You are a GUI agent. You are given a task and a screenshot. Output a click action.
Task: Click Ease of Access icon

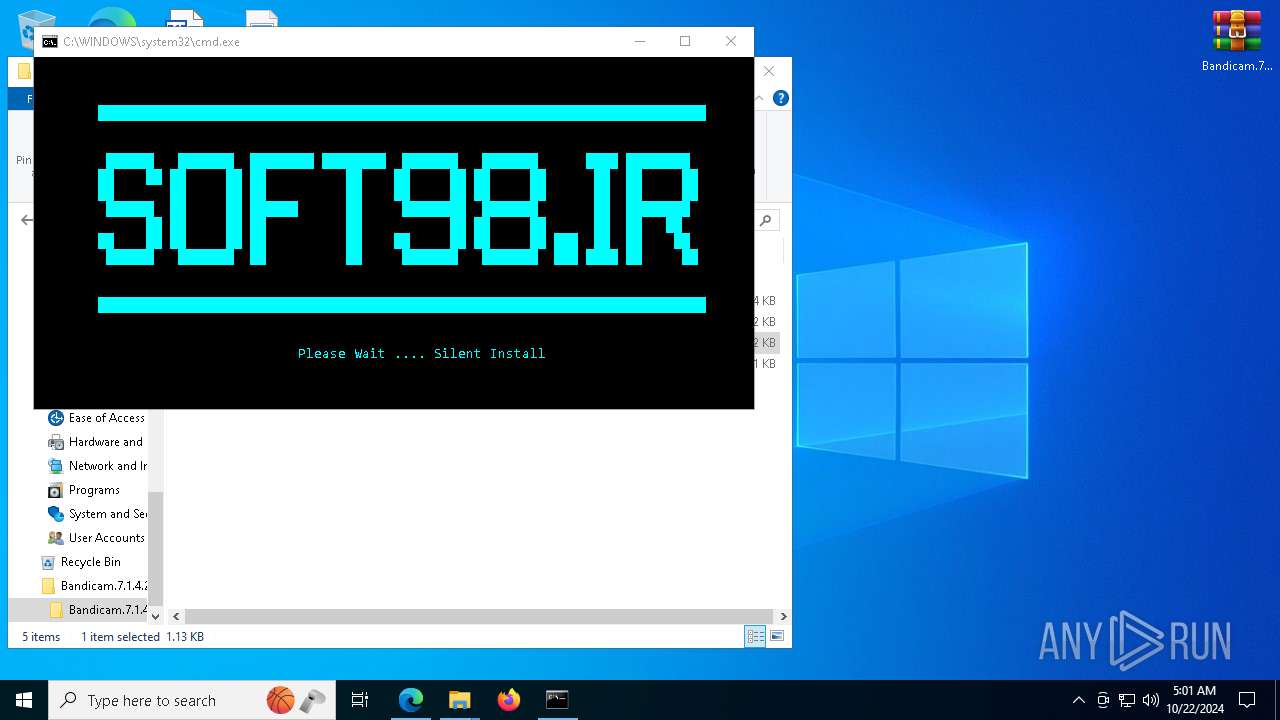click(56, 418)
